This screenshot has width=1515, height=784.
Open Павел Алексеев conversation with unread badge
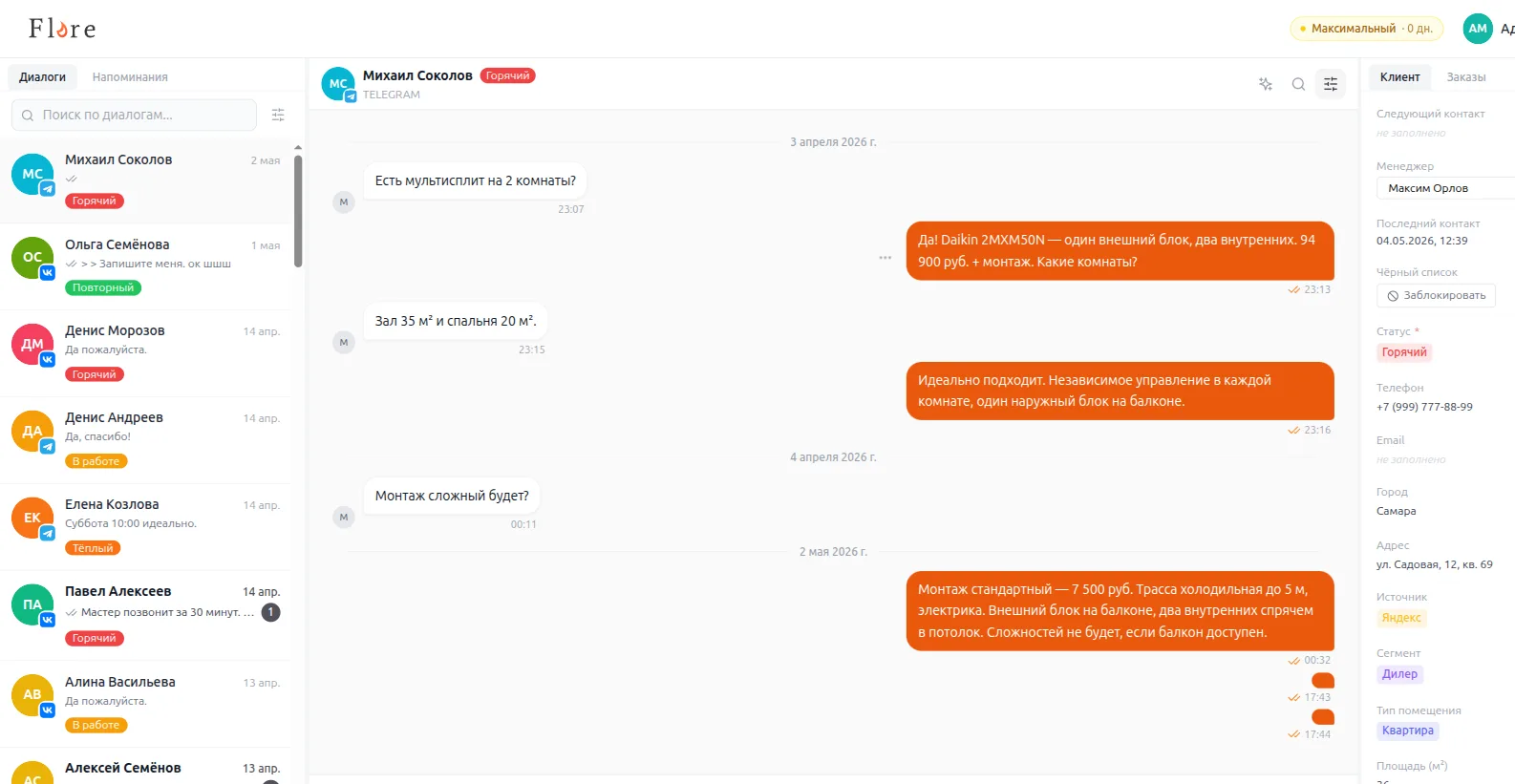pos(146,614)
